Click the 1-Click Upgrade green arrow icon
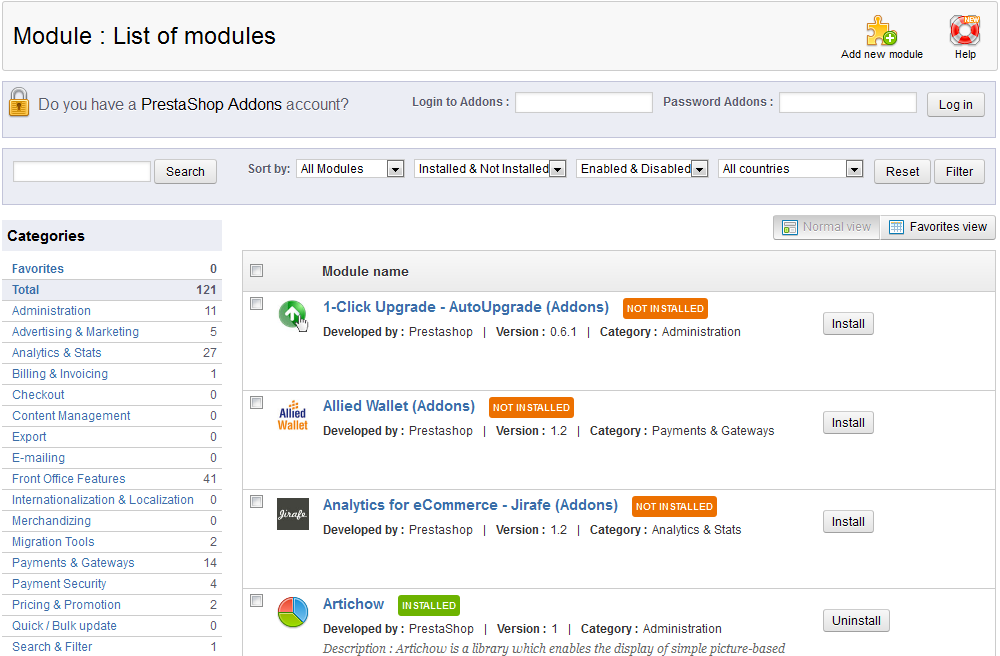1000x656 pixels. pyautogui.click(x=293, y=314)
